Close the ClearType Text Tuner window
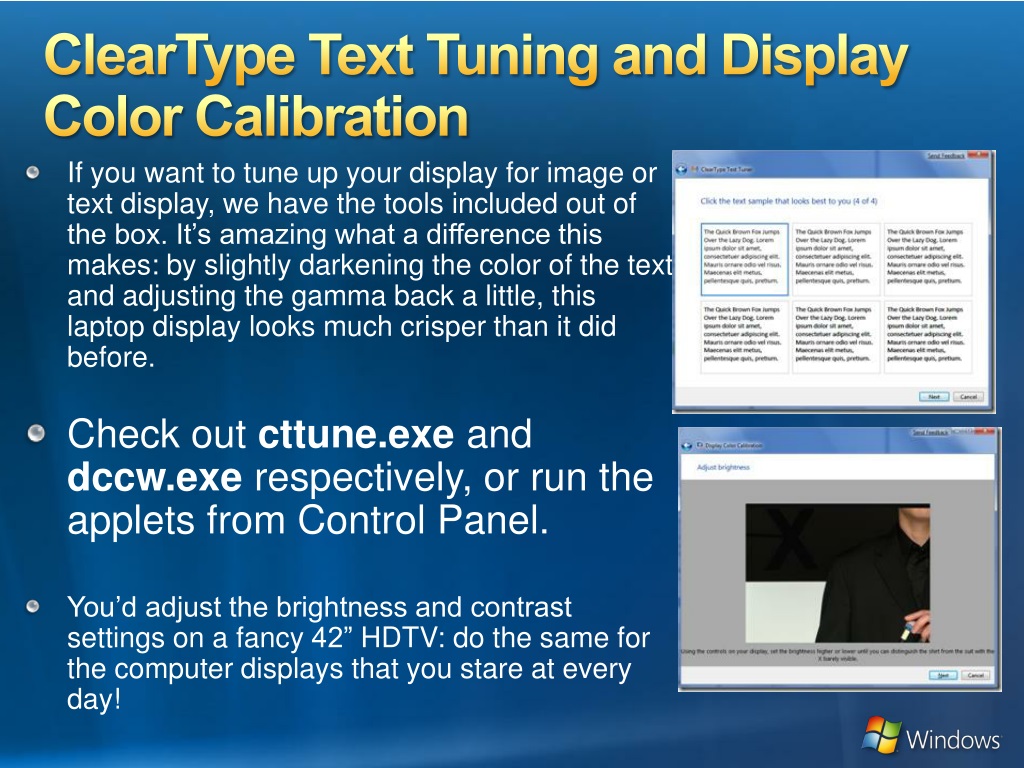1024x768 pixels. pyautogui.click(x=978, y=155)
